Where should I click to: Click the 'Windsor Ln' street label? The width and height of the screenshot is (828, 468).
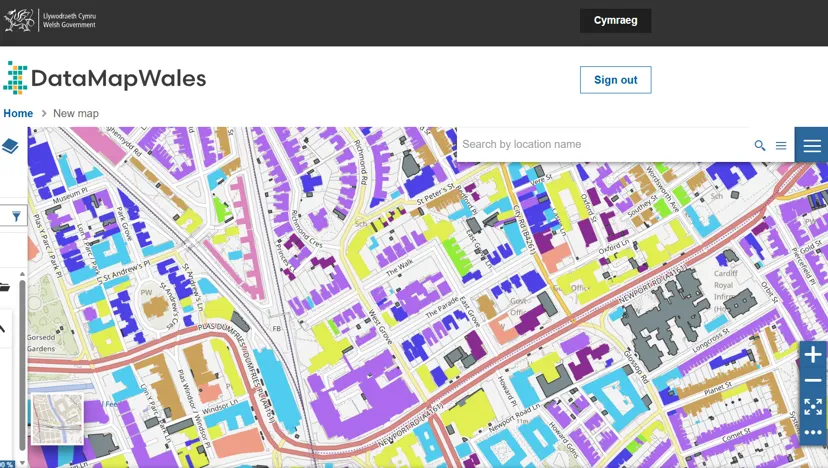tap(220, 407)
